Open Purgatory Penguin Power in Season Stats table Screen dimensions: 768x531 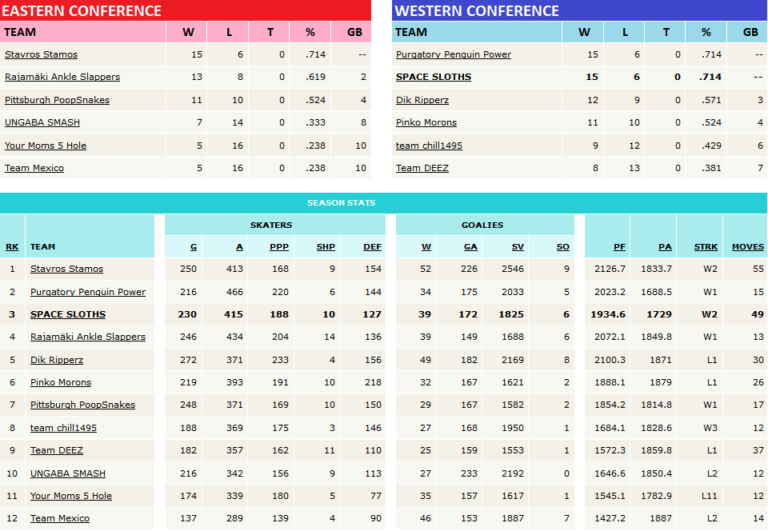(87, 292)
